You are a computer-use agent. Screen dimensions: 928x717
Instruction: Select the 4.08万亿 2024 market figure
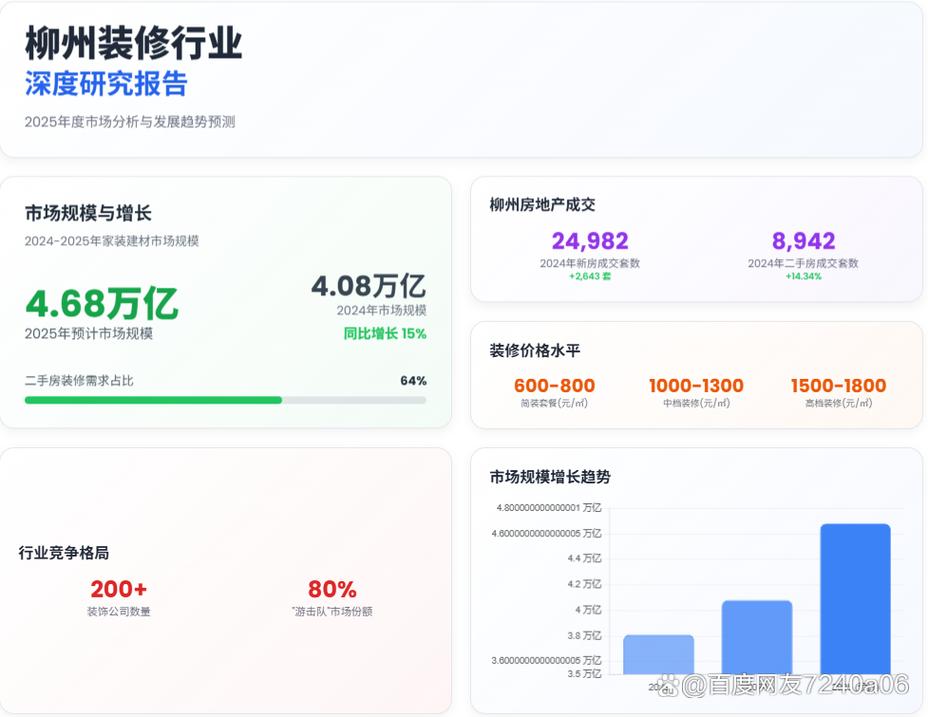pyautogui.click(x=368, y=286)
